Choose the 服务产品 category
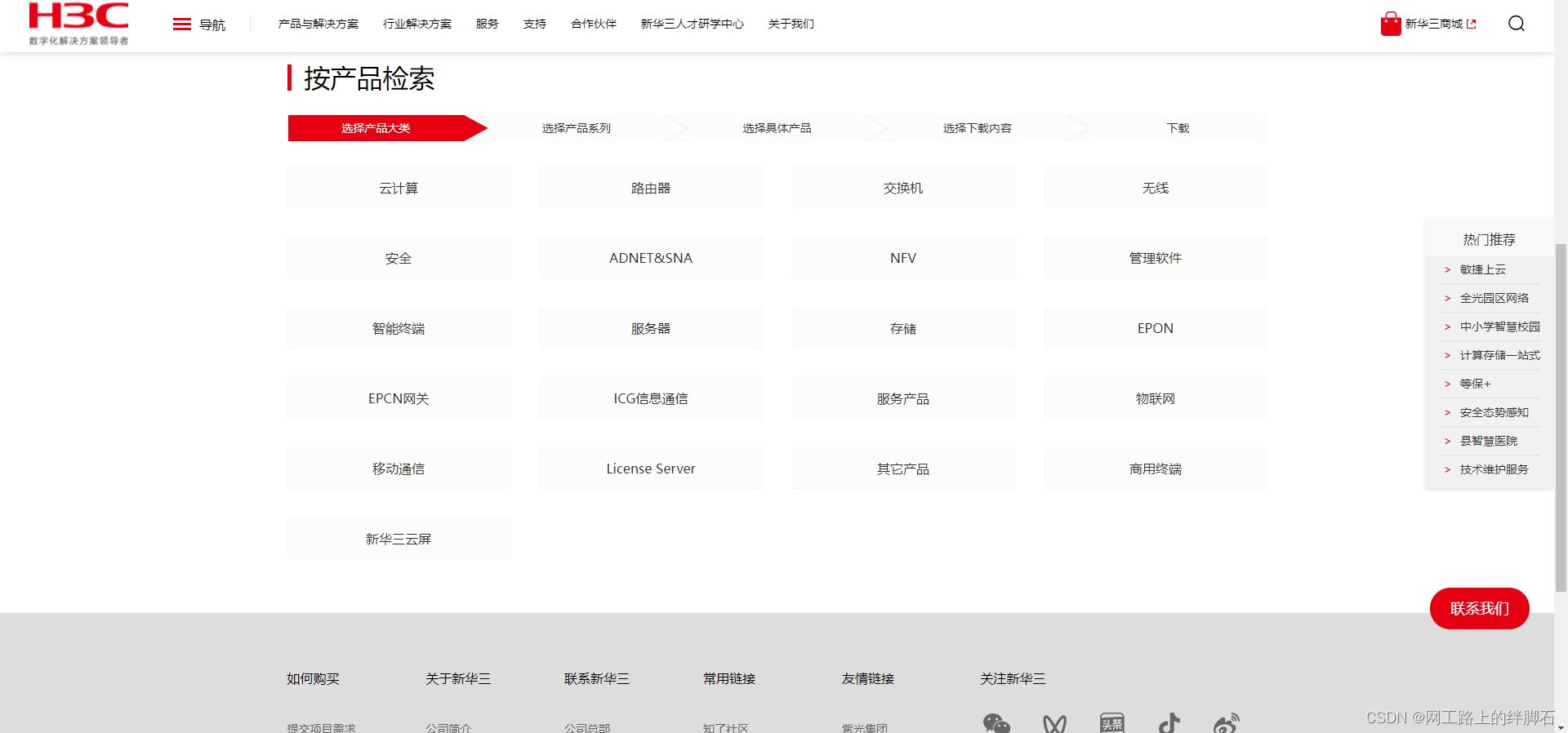 point(903,398)
